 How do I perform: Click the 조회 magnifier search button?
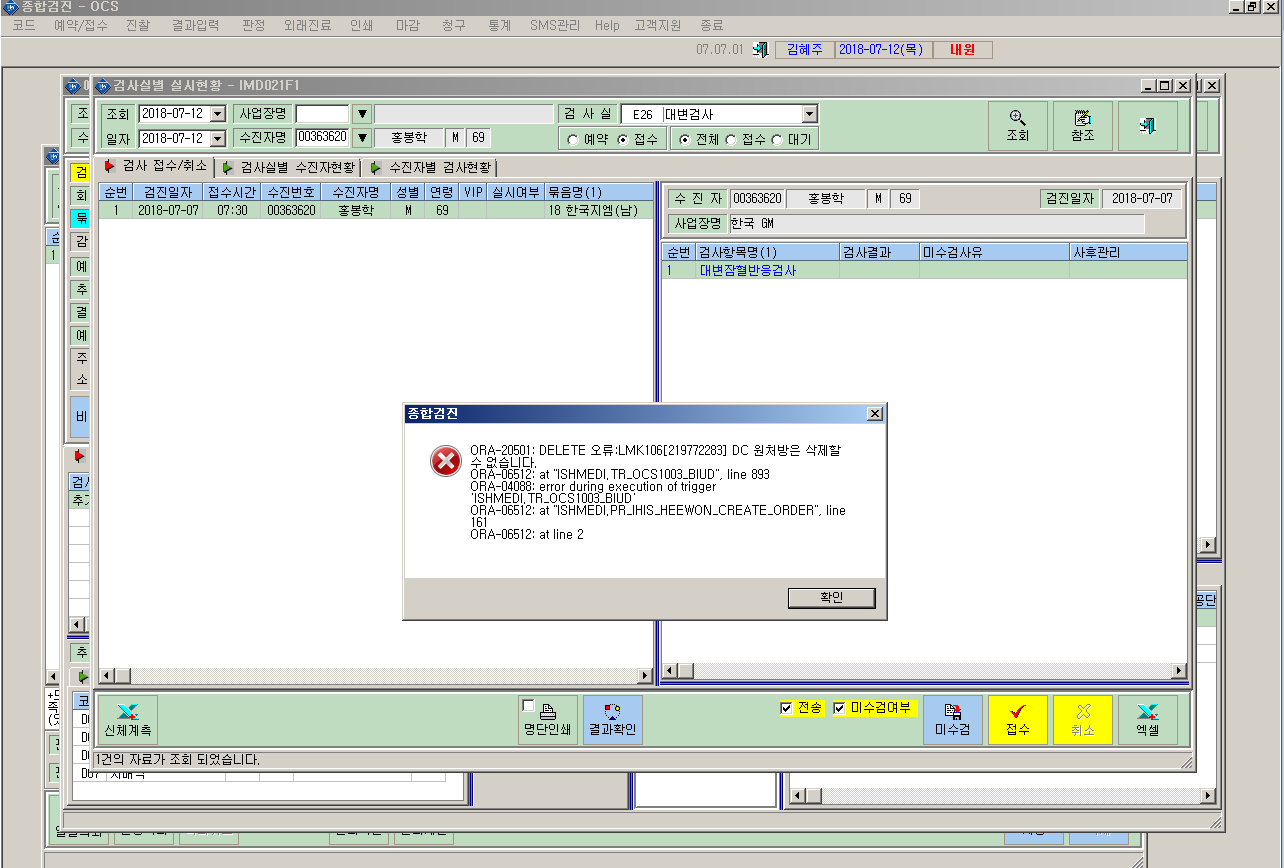pyautogui.click(x=1017, y=126)
